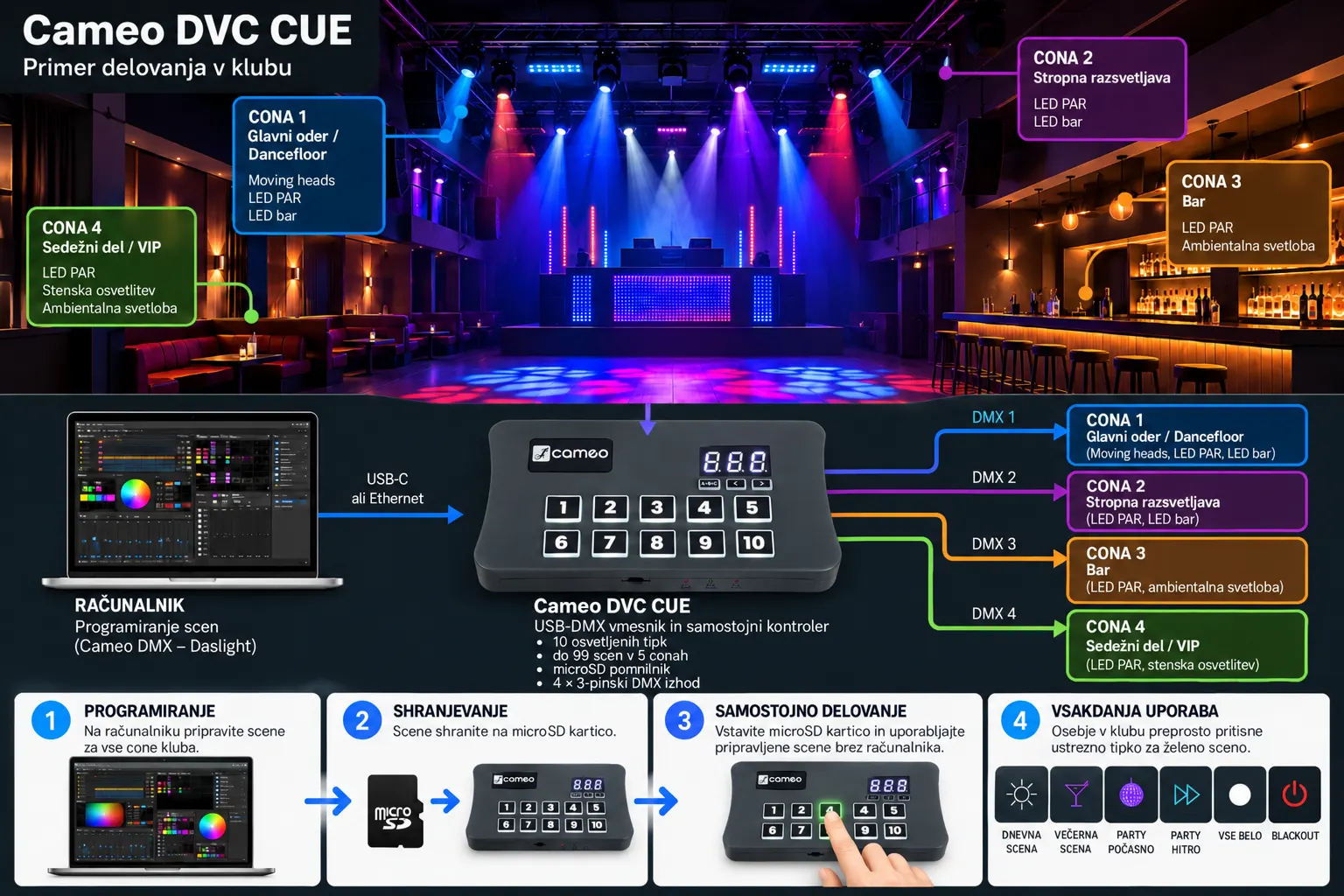Click the "microSD pomnilnik" bullet line
The image size is (1344, 896).
611,669
